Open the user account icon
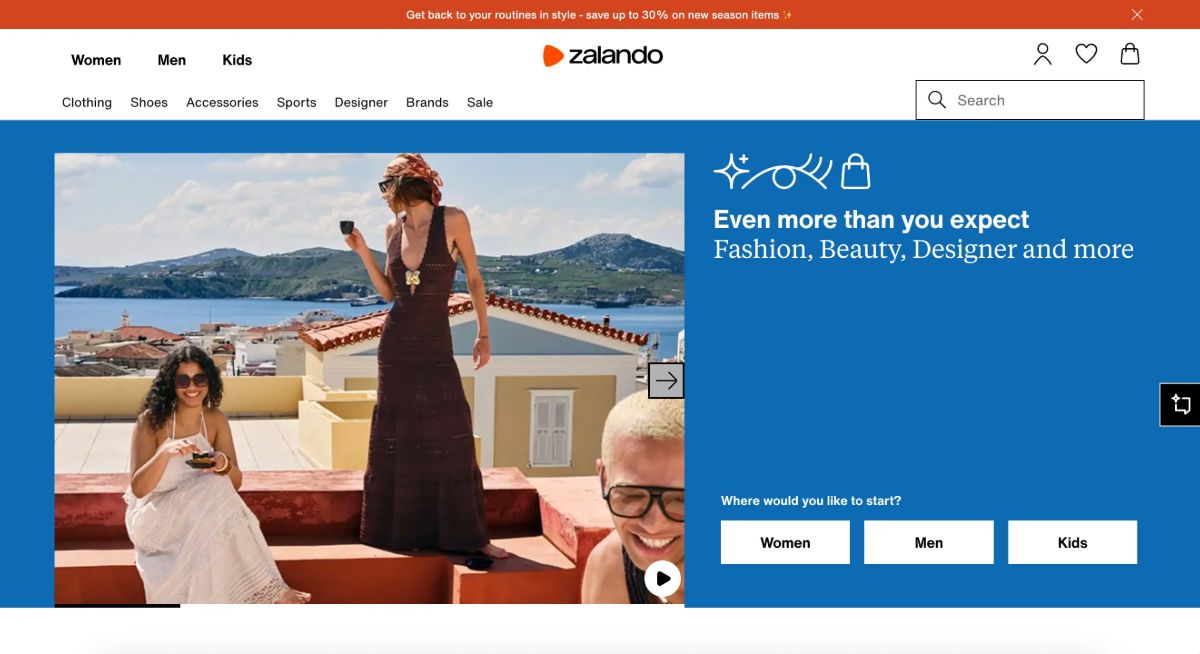Image resolution: width=1200 pixels, height=654 pixels. click(1043, 54)
